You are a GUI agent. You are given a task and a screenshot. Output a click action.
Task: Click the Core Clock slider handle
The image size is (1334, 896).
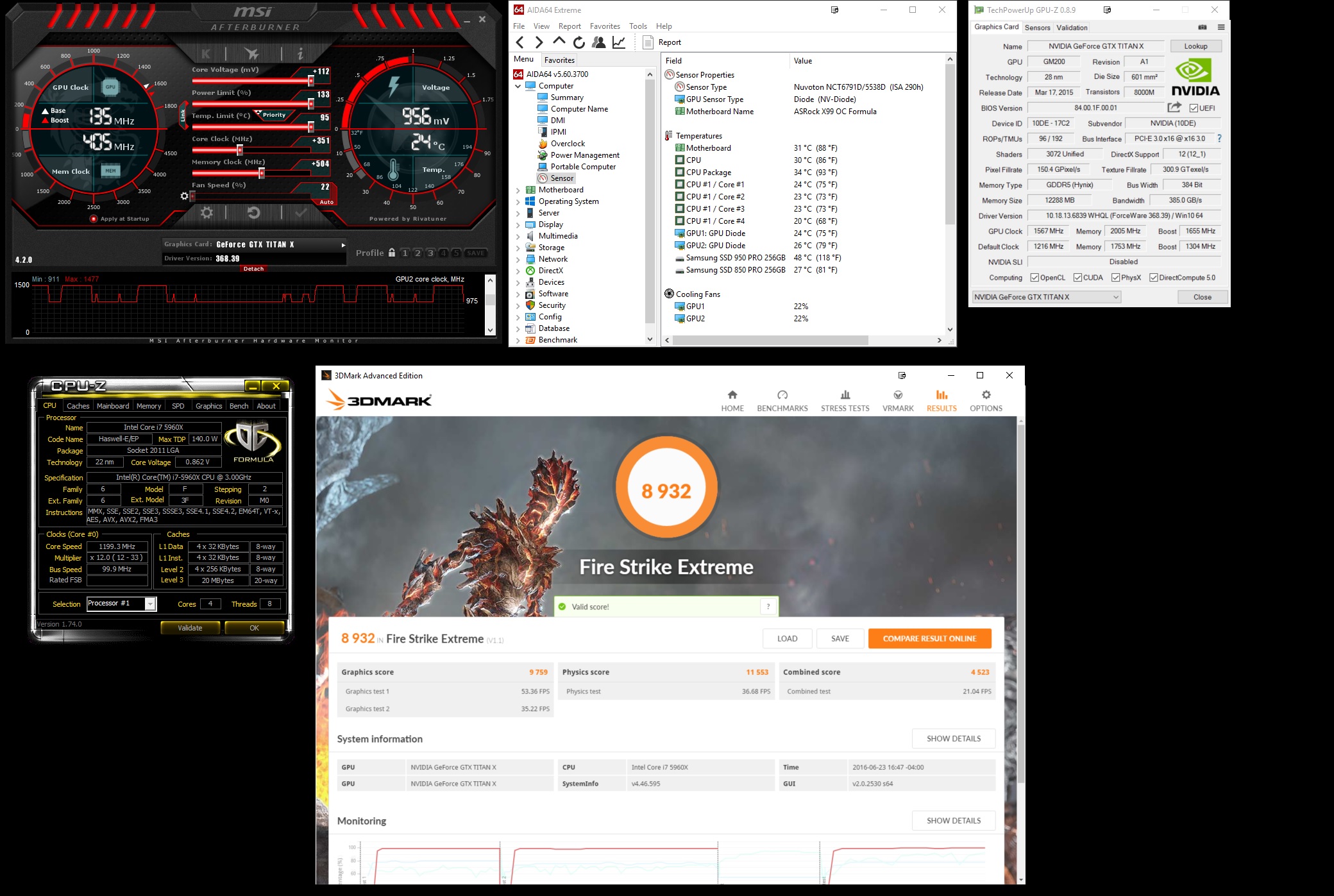(240, 151)
